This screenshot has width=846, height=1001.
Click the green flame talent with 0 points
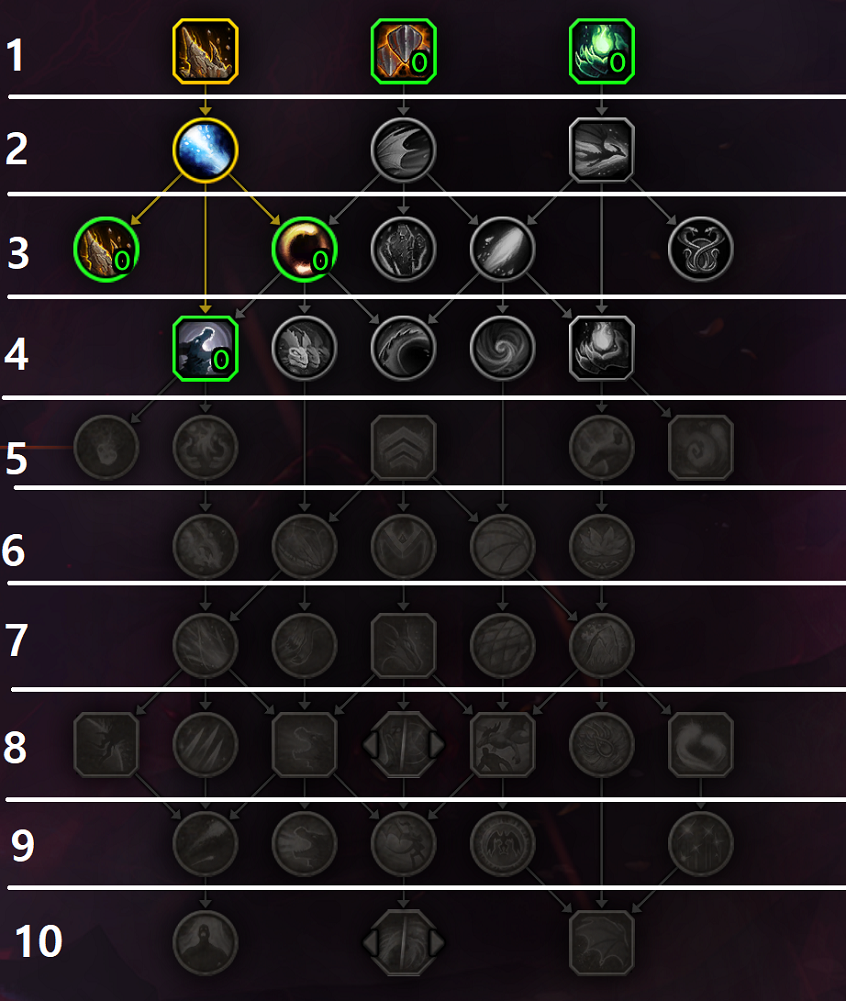coord(601,52)
